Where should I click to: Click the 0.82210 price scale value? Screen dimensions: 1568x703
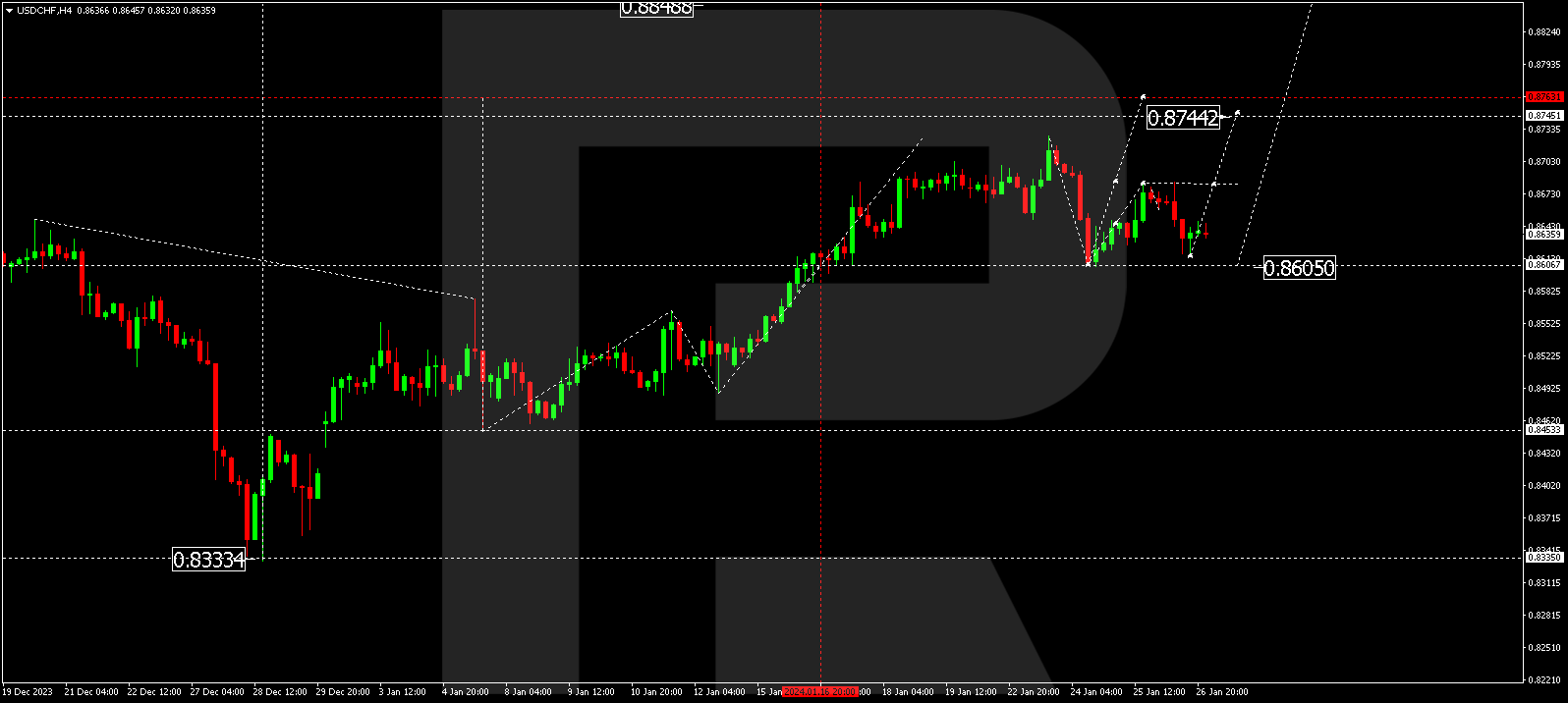coord(1545,679)
